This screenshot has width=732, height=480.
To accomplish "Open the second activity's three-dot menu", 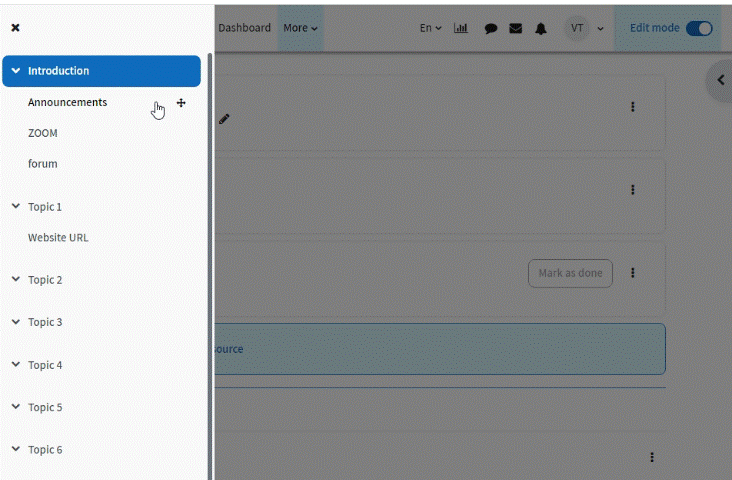I will pos(633,190).
